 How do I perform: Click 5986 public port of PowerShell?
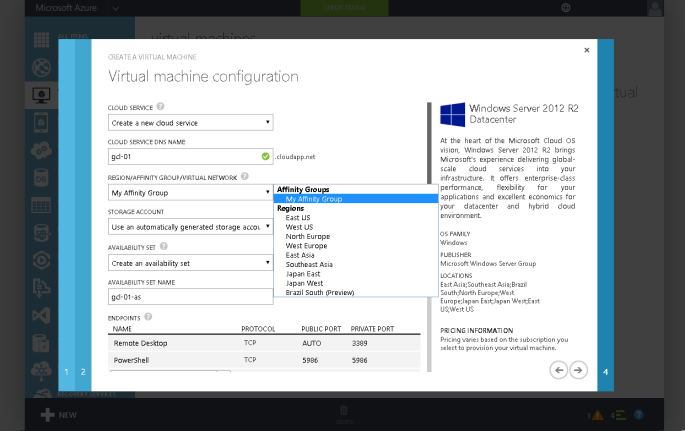[310, 360]
